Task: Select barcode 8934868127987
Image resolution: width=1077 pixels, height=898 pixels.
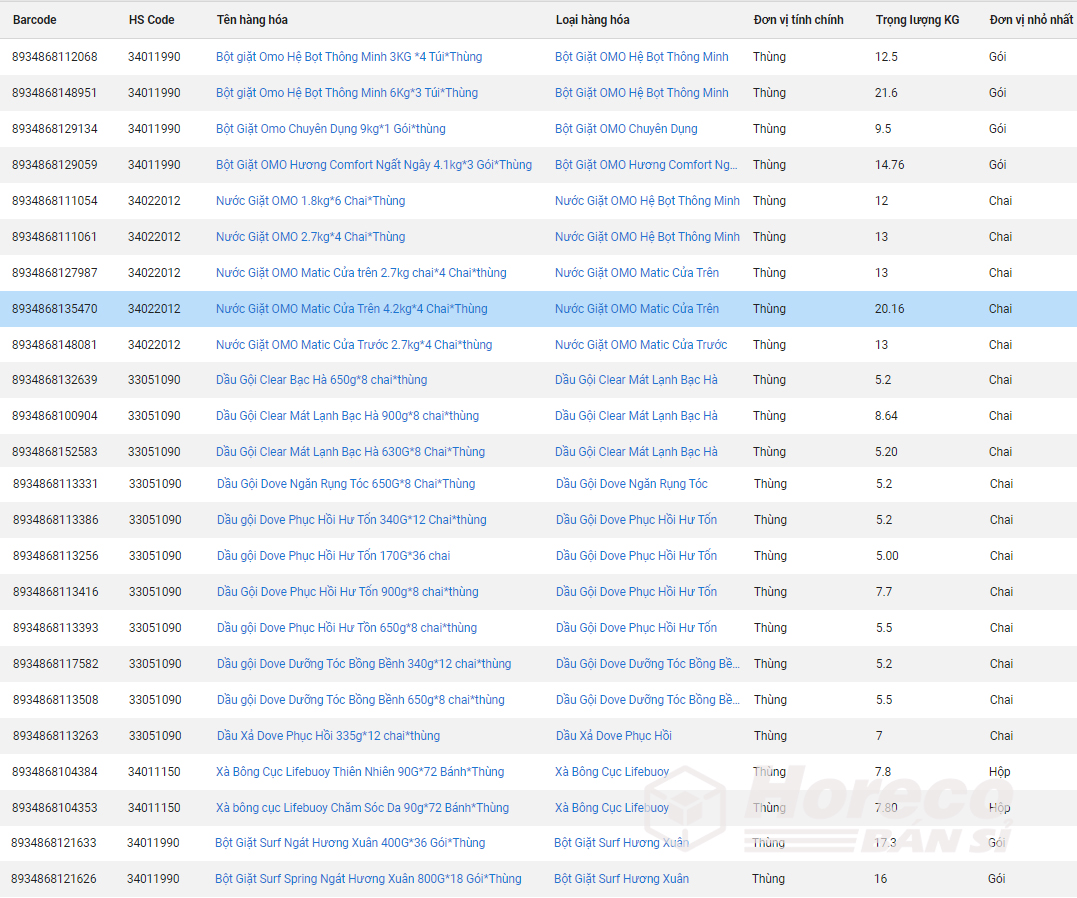Action: point(55,273)
